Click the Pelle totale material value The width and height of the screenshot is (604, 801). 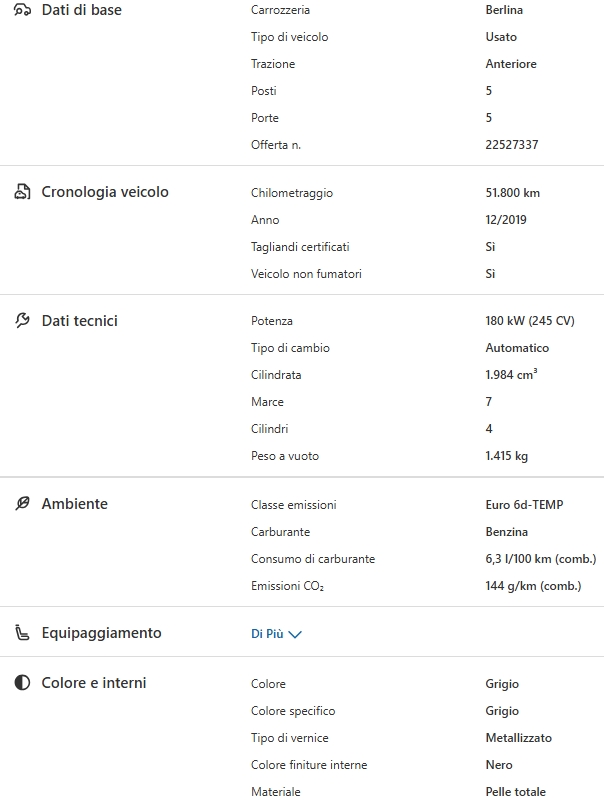(516, 792)
